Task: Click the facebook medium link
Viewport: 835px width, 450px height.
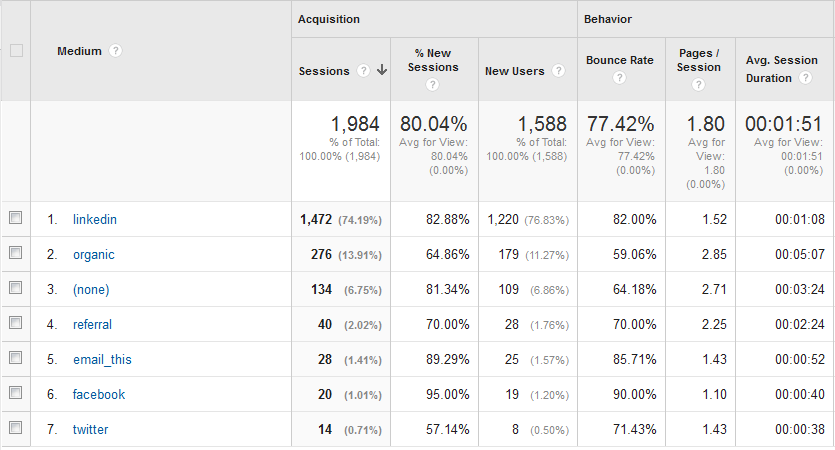Action: click(x=99, y=394)
